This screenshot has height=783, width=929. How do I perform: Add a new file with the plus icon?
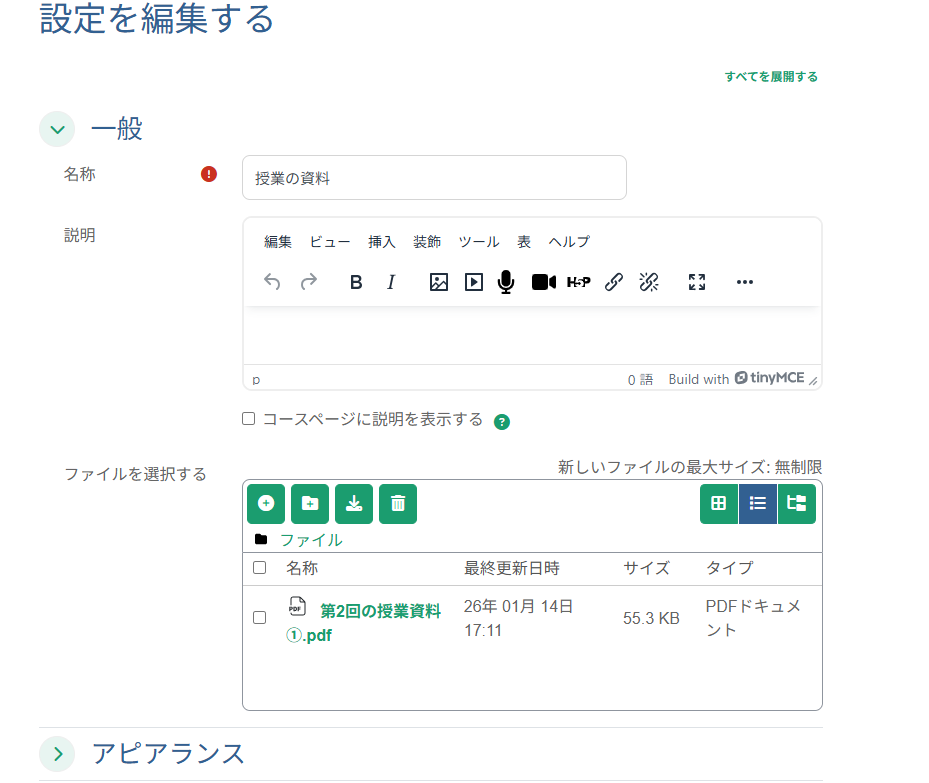(x=265, y=503)
